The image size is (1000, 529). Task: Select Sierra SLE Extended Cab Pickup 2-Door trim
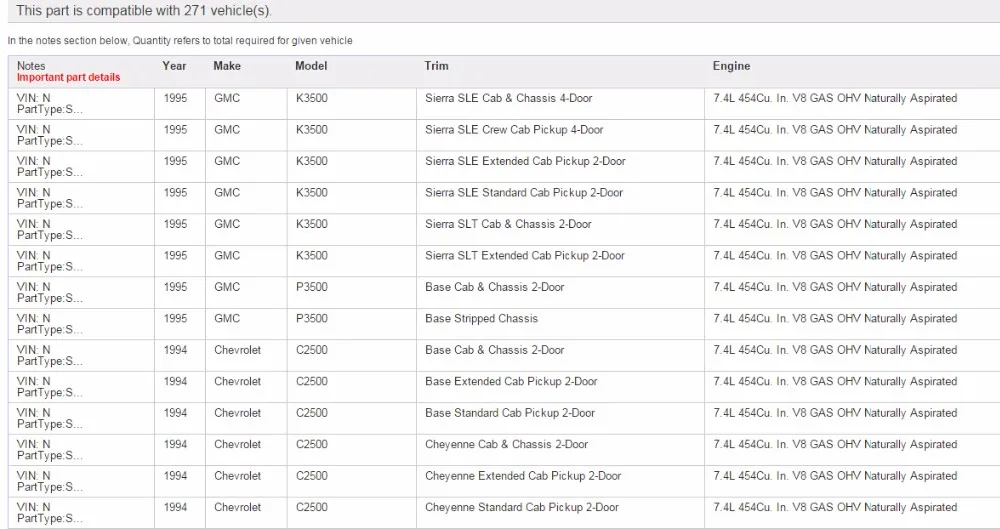pyautogui.click(x=525, y=161)
